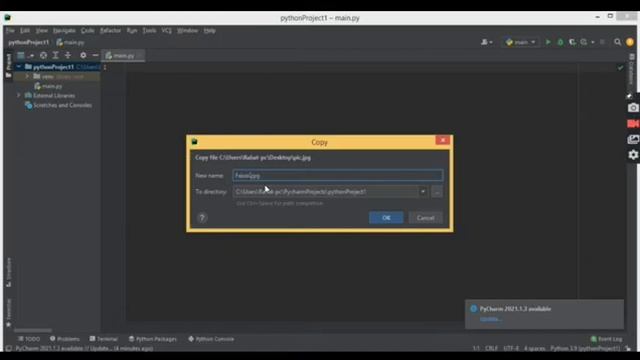Collapse the pythonProject1 root node
Image resolution: width=640 pixels, height=360 pixels.
click(x=19, y=67)
